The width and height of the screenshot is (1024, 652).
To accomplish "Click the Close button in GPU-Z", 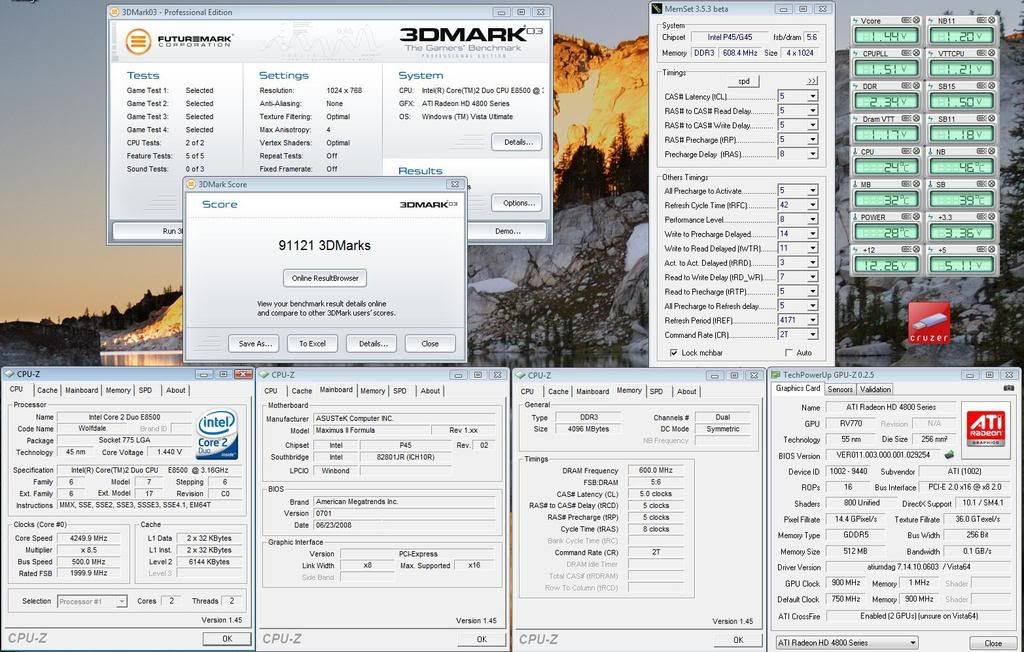I will pyautogui.click(x=993, y=644).
